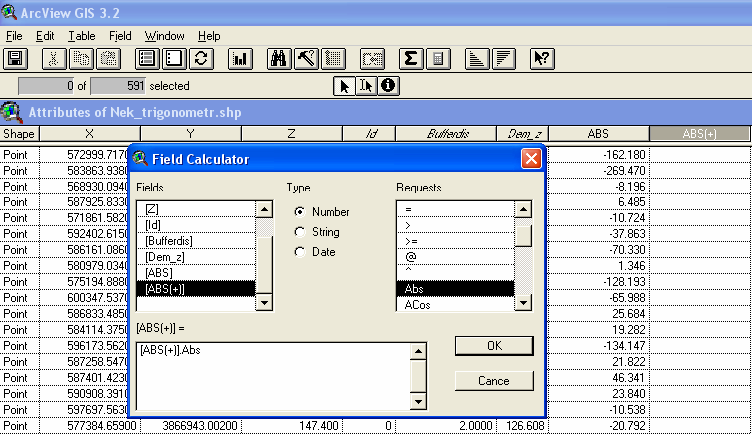Click the Sort Descending icon
The height and width of the screenshot is (434, 752).
tap(504, 59)
